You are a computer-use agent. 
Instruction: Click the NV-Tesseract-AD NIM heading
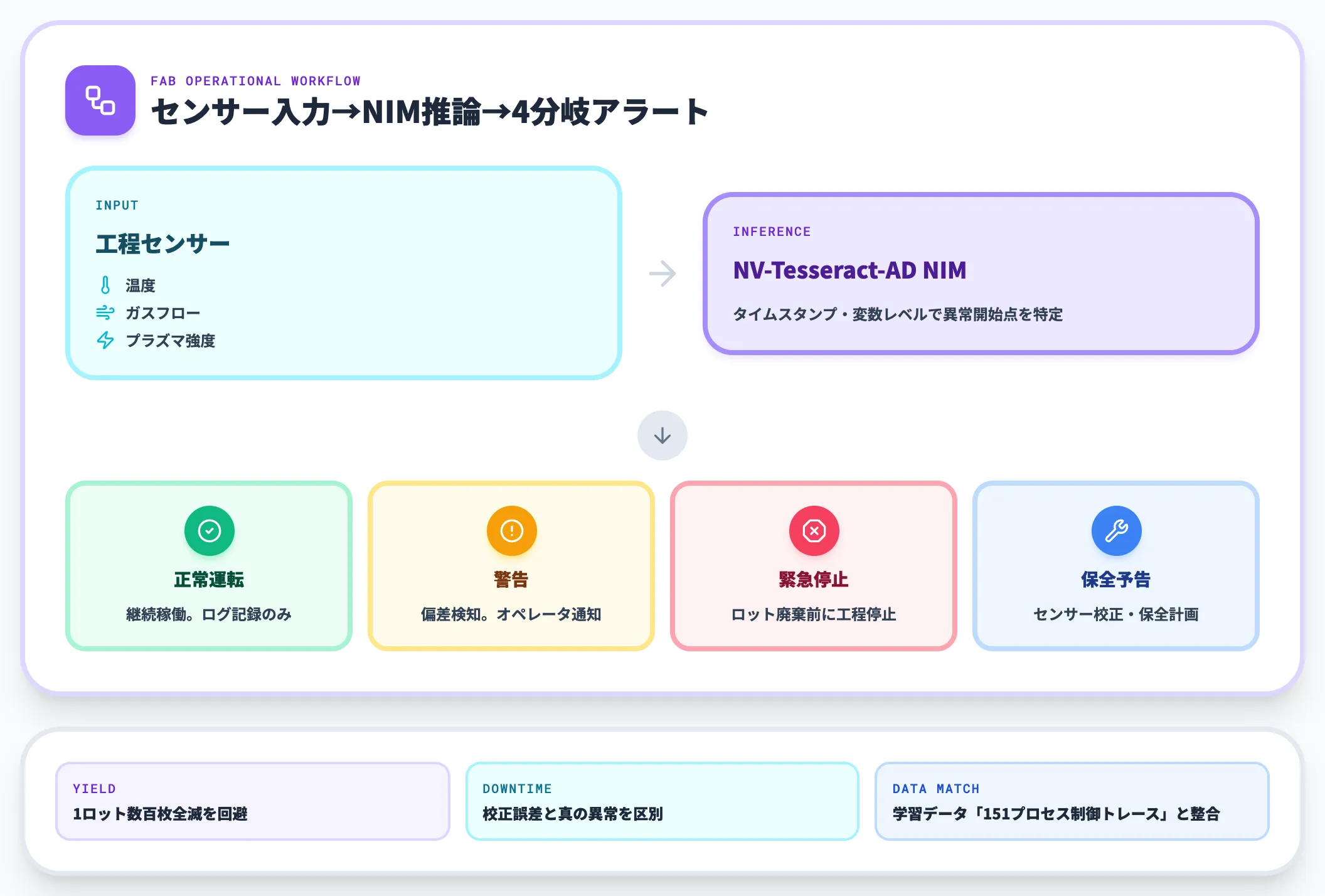(x=849, y=270)
